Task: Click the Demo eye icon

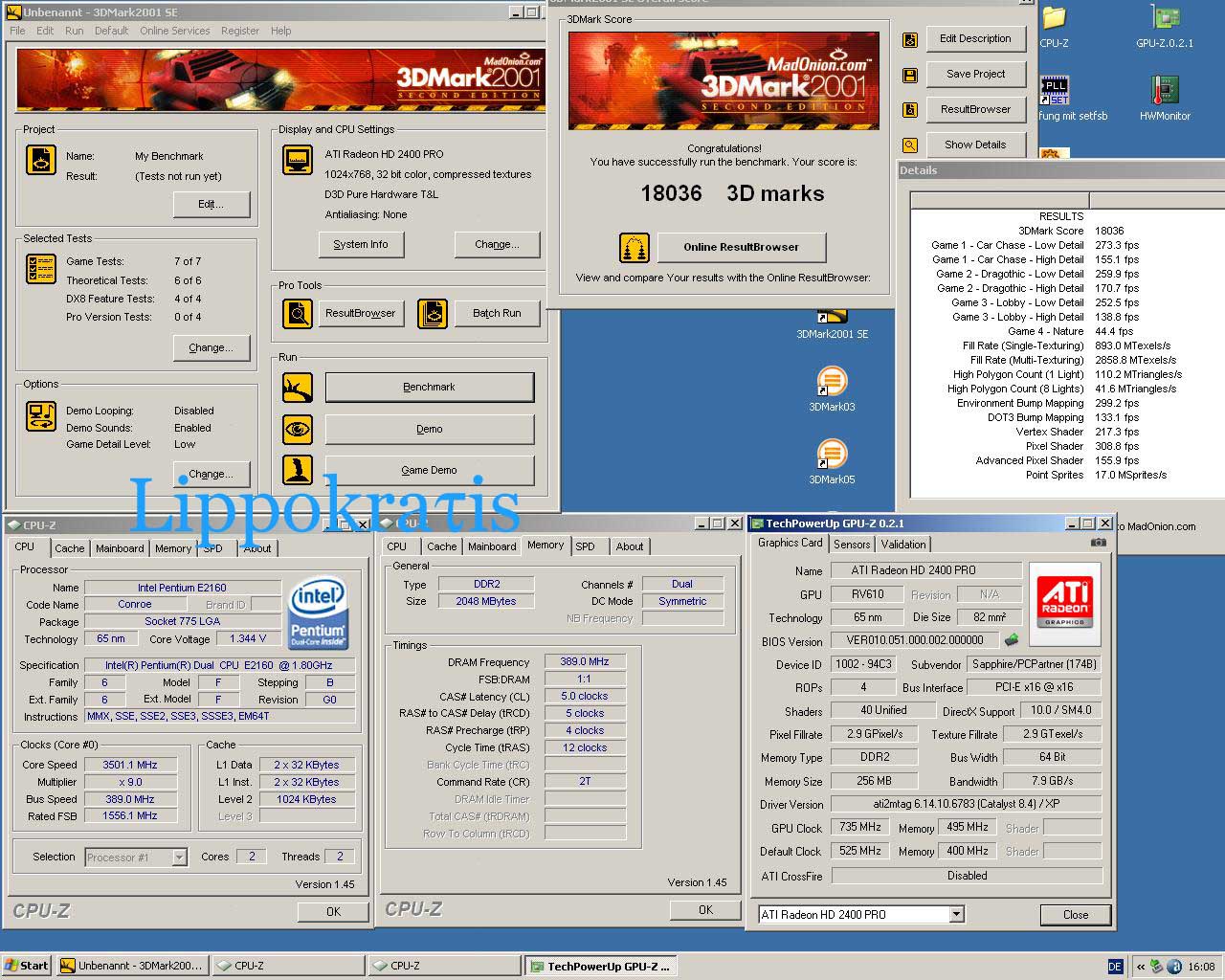Action: click(298, 429)
